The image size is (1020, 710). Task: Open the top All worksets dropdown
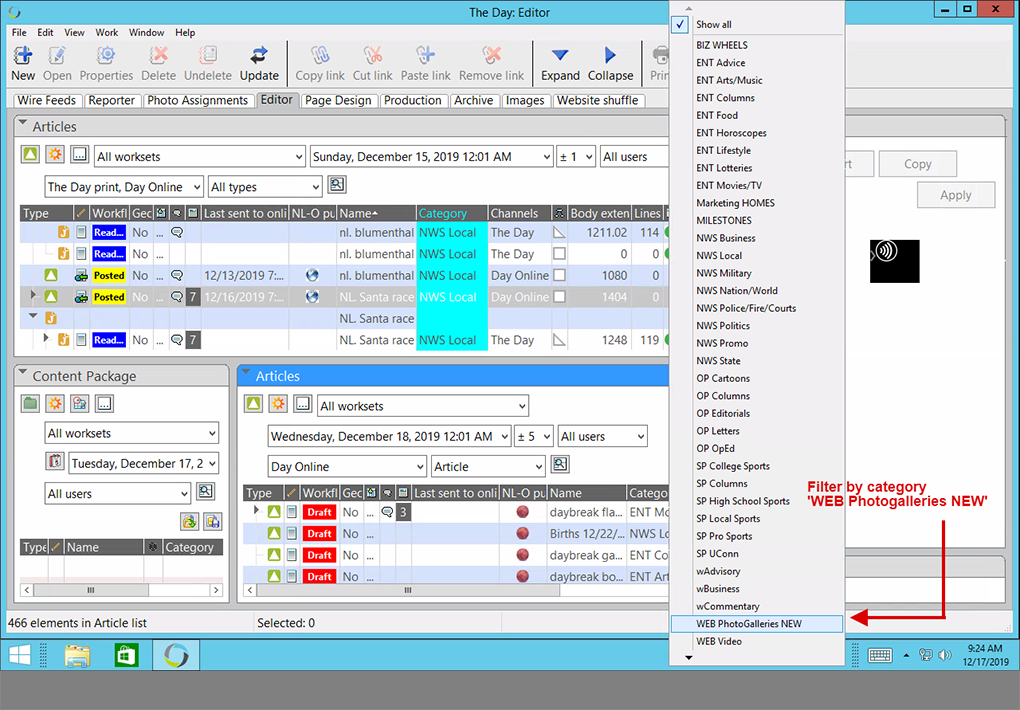click(x=200, y=156)
